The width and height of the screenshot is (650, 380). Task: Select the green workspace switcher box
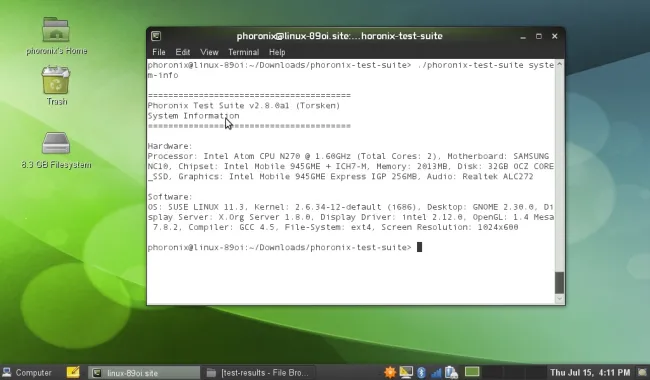[472, 372]
